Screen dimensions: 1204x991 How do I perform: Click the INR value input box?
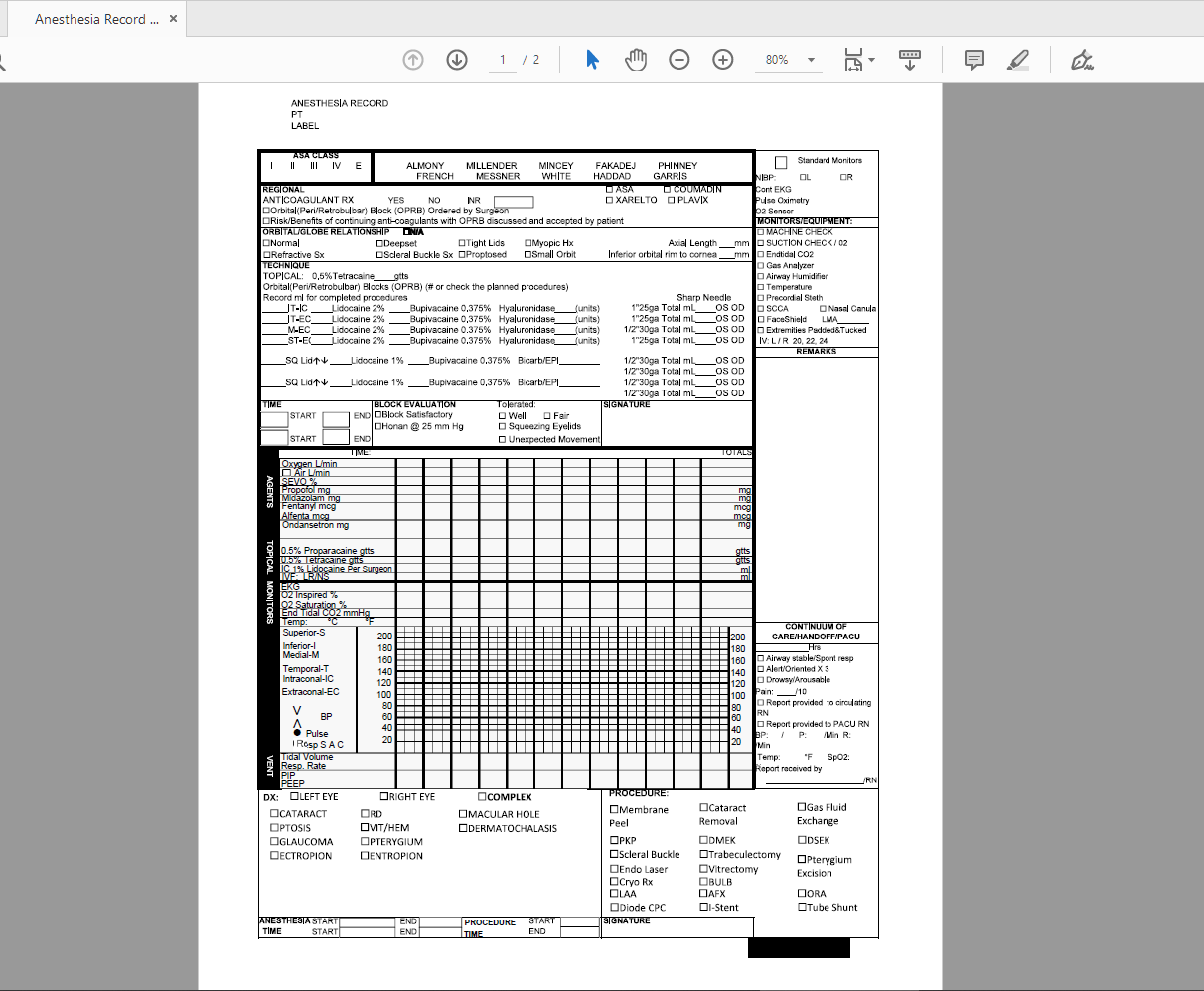click(x=514, y=201)
